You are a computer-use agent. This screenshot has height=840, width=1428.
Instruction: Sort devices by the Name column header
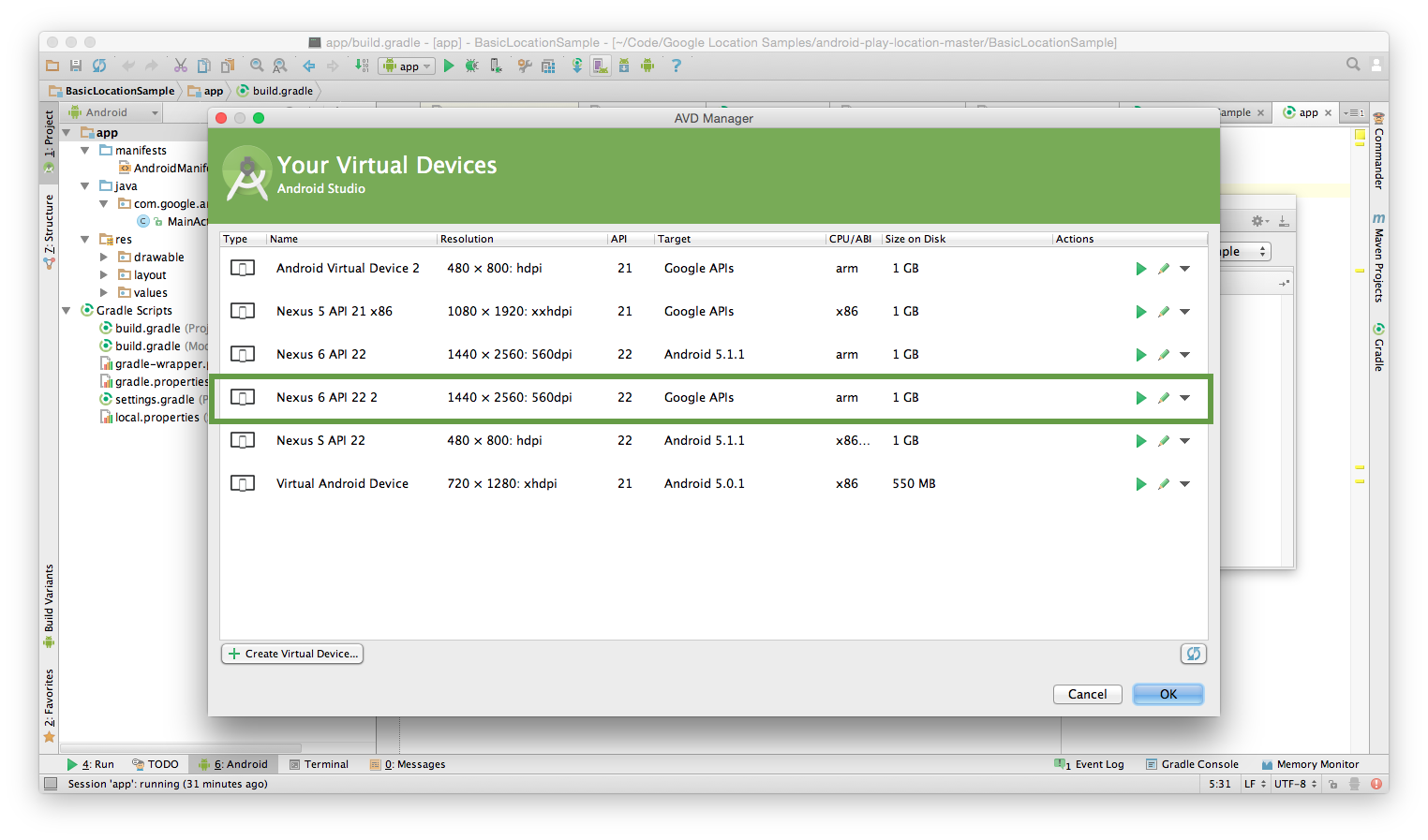351,239
